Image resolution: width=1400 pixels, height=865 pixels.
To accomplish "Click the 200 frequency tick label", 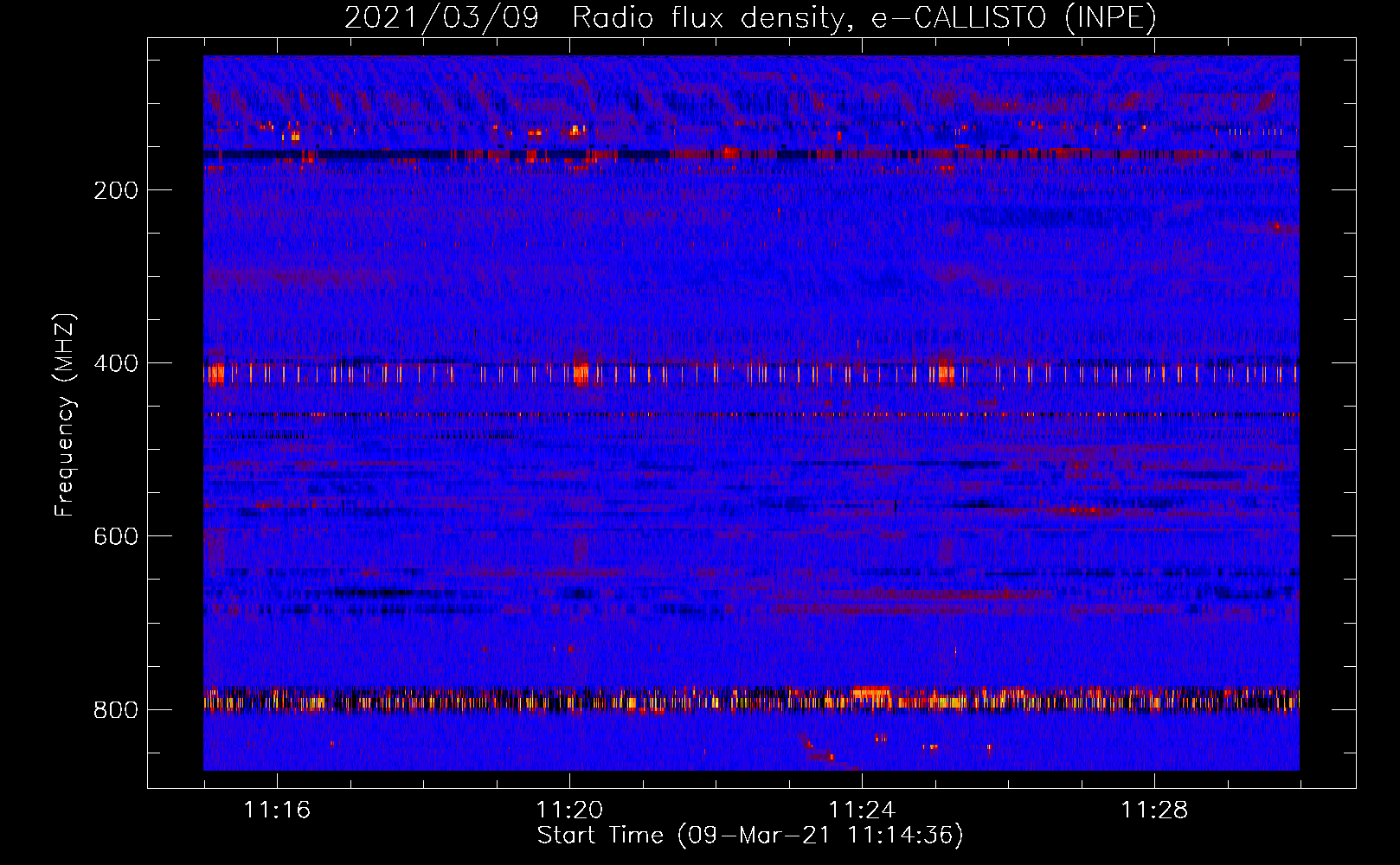I will [116, 190].
